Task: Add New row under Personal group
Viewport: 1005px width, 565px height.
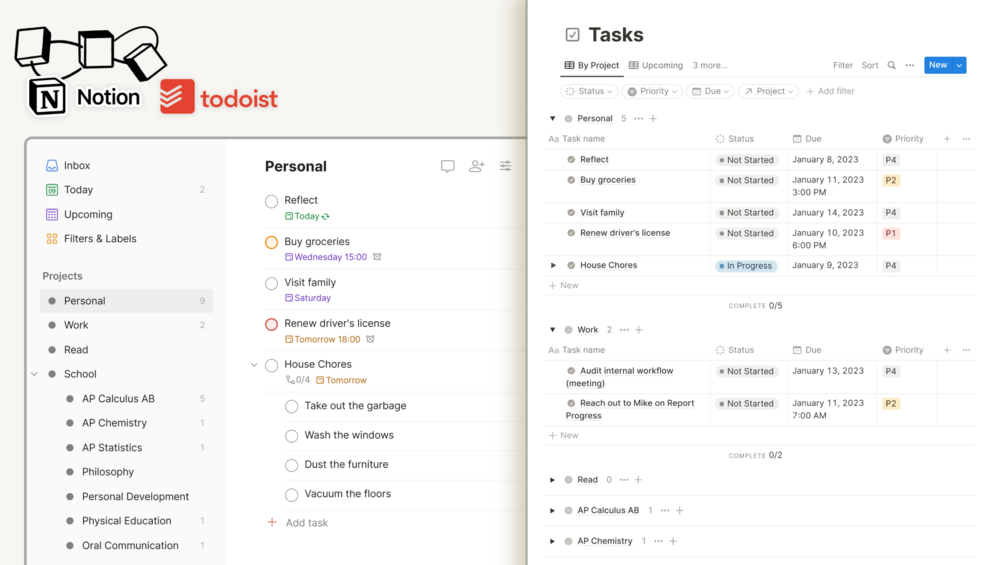Action: pos(563,286)
